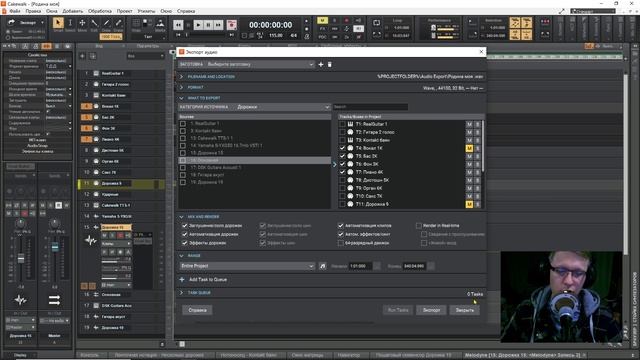Mute track T11 Дорожка 9 in list
The width and height of the screenshot is (640, 360).
[469, 204]
